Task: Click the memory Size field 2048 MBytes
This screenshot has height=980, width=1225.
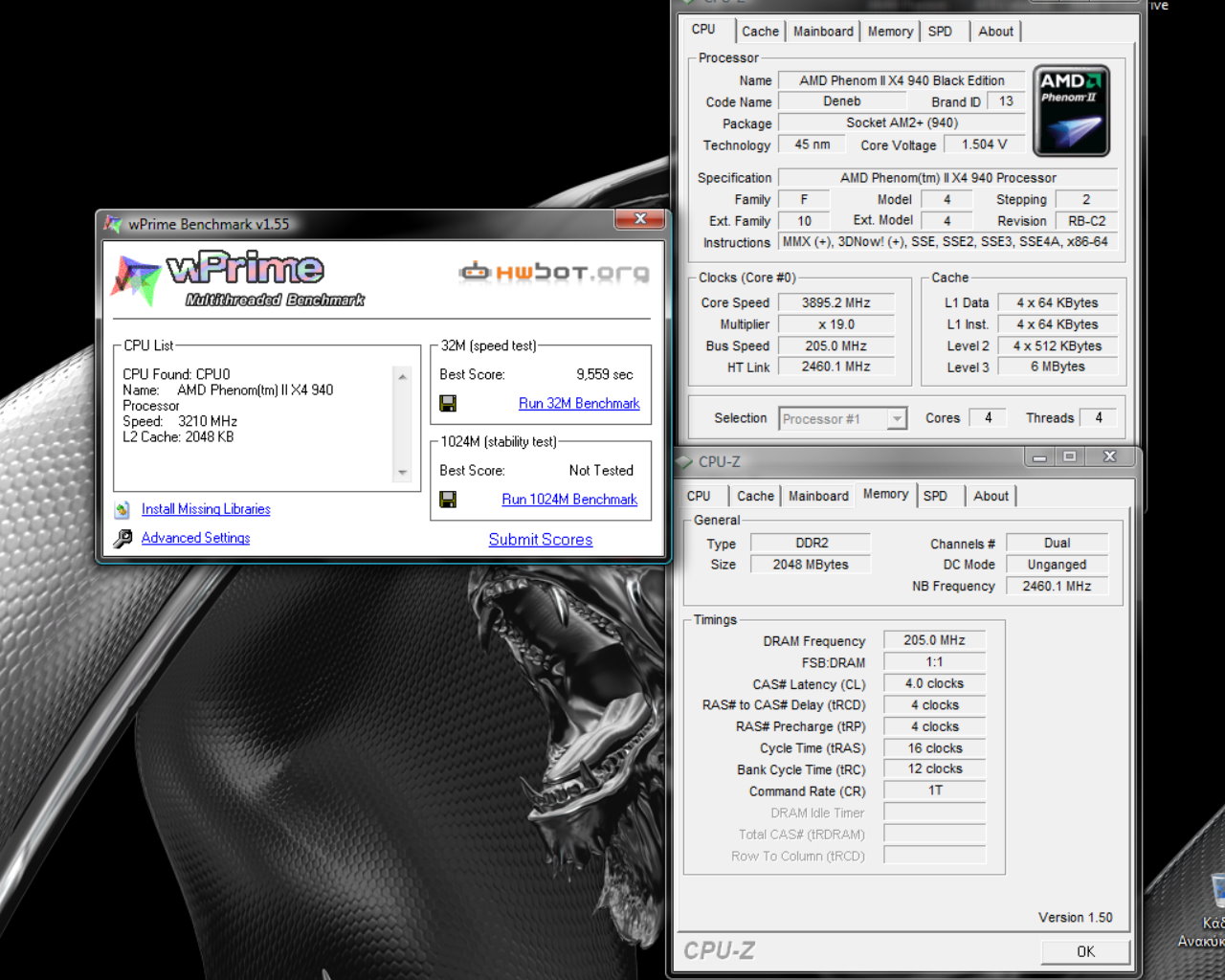Action: 811,565
